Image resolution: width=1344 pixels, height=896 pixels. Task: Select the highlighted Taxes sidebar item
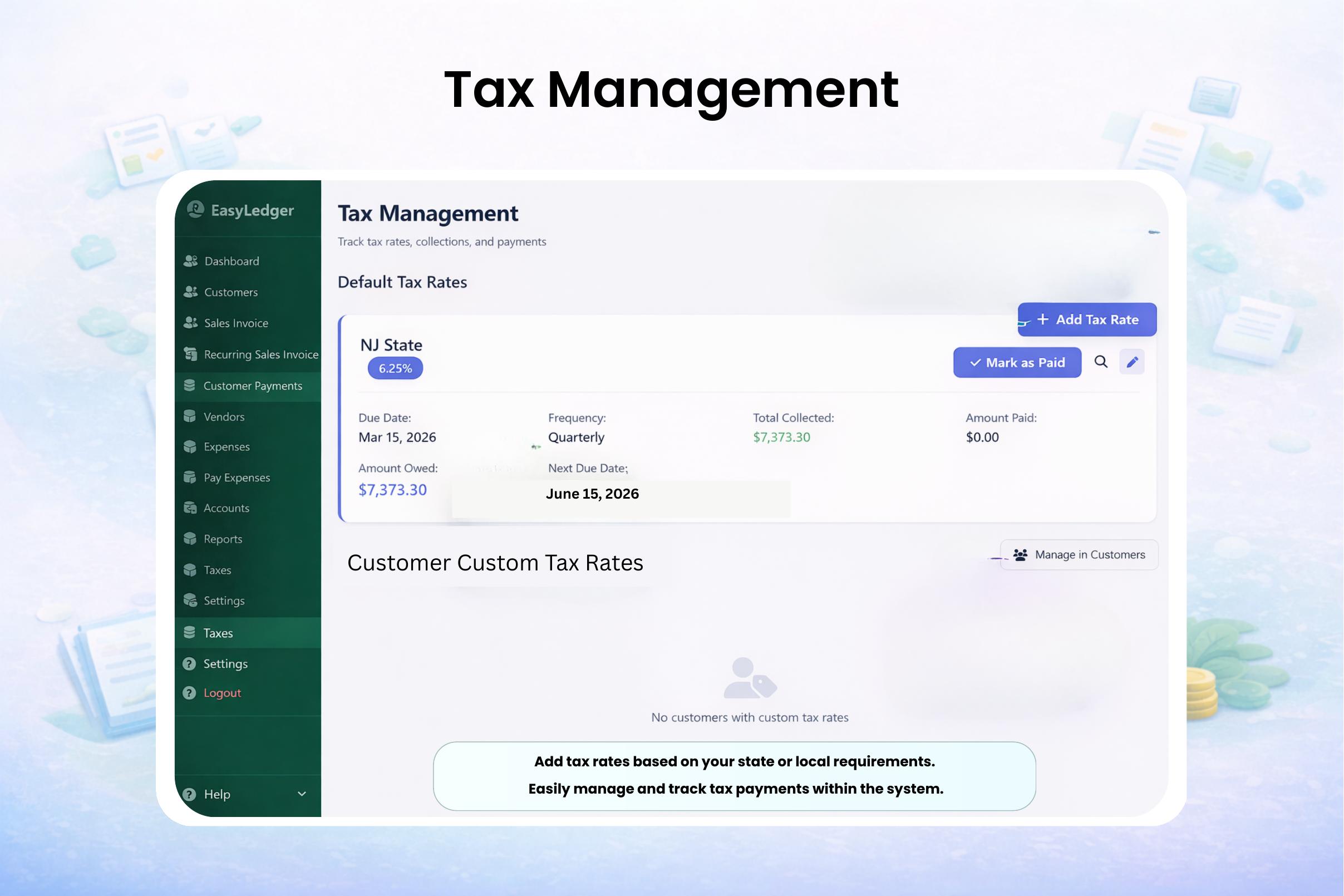tap(248, 633)
